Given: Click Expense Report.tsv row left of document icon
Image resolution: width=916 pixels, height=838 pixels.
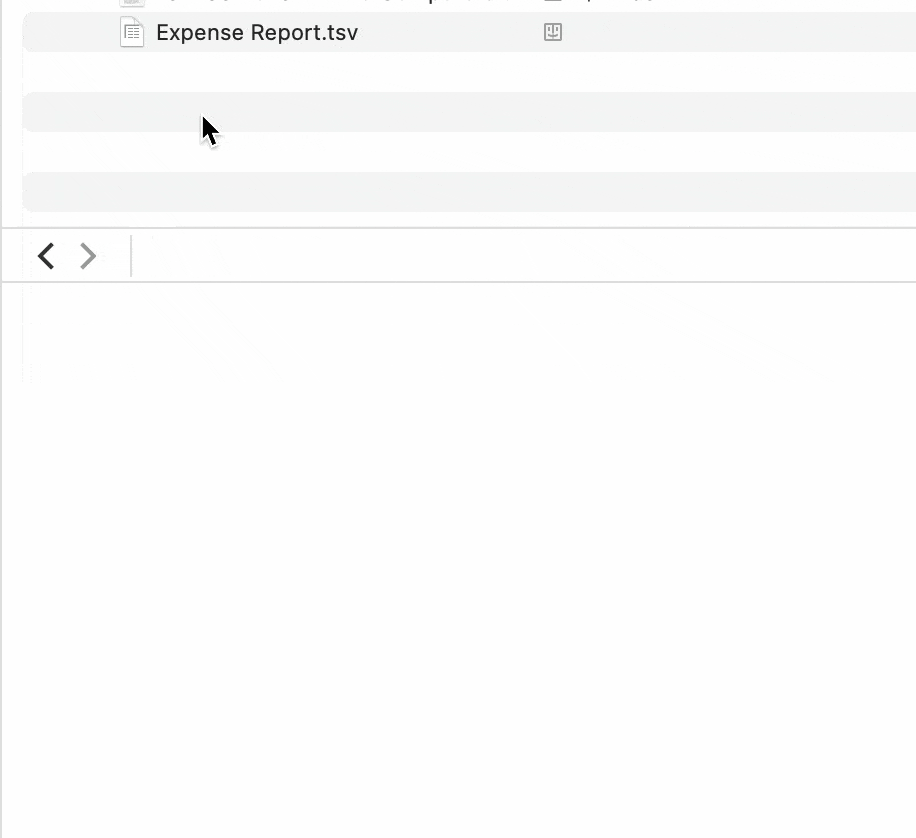Looking at the screenshot, I should 70,32.
